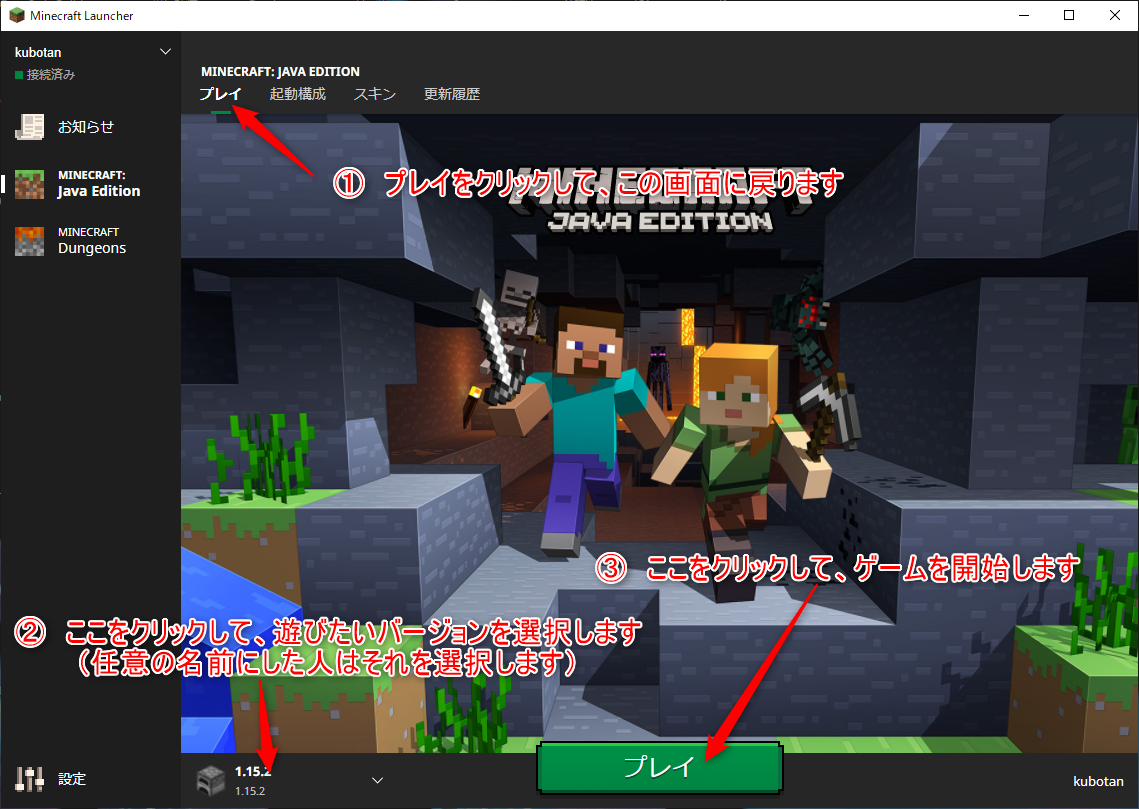This screenshot has height=809, width=1139.
Task: Maximize the Minecraft Launcher window
Action: tap(1069, 16)
